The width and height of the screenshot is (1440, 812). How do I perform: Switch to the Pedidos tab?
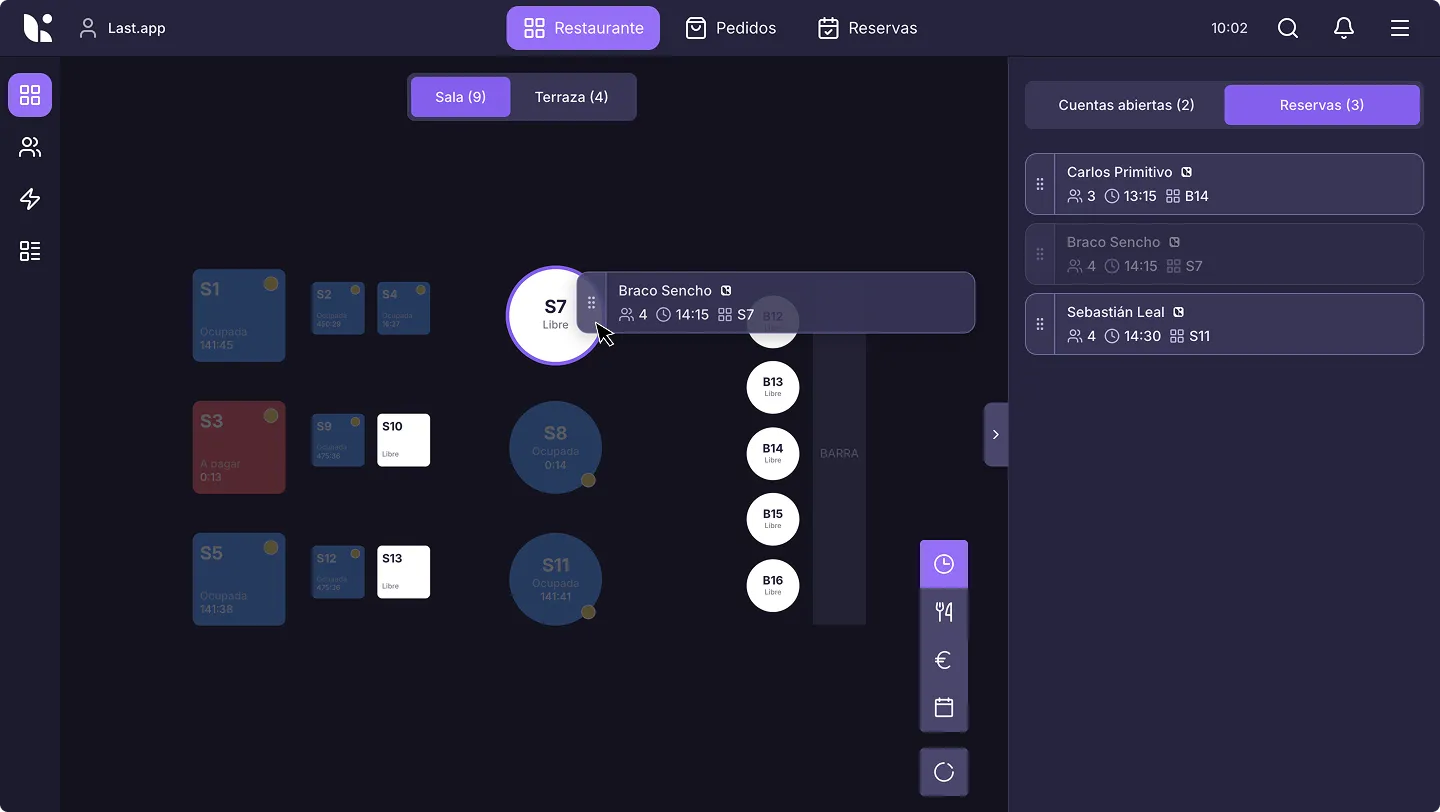point(730,28)
